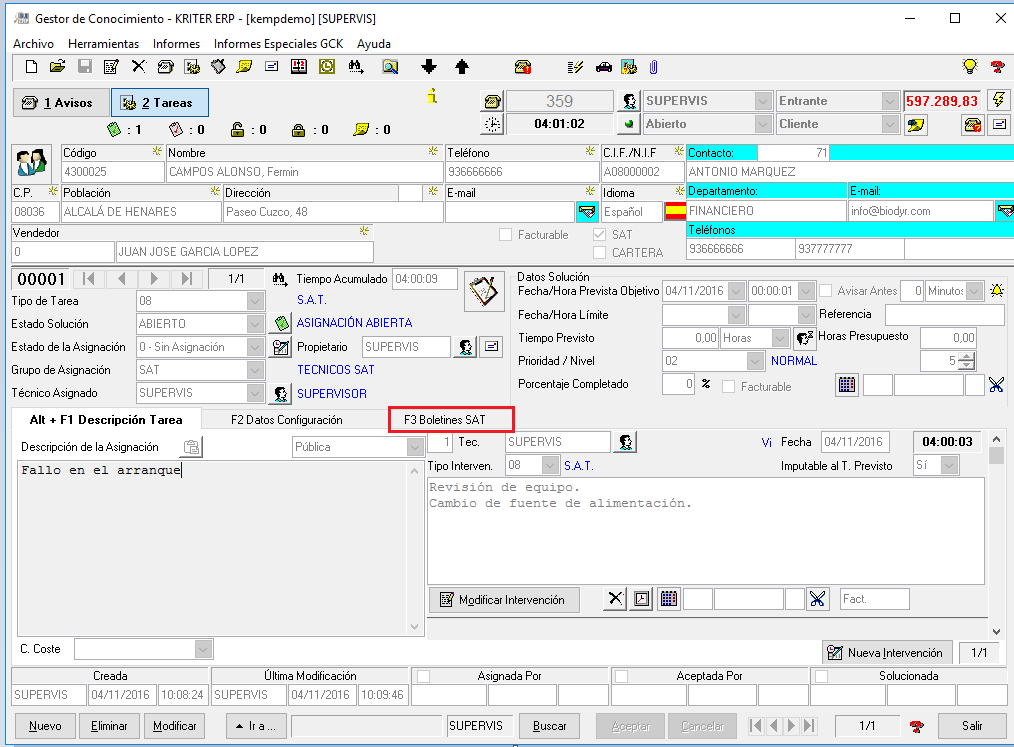This screenshot has width=1014, height=747.
Task: Tick the Asignada Por checkbox
Action: click(x=424, y=677)
